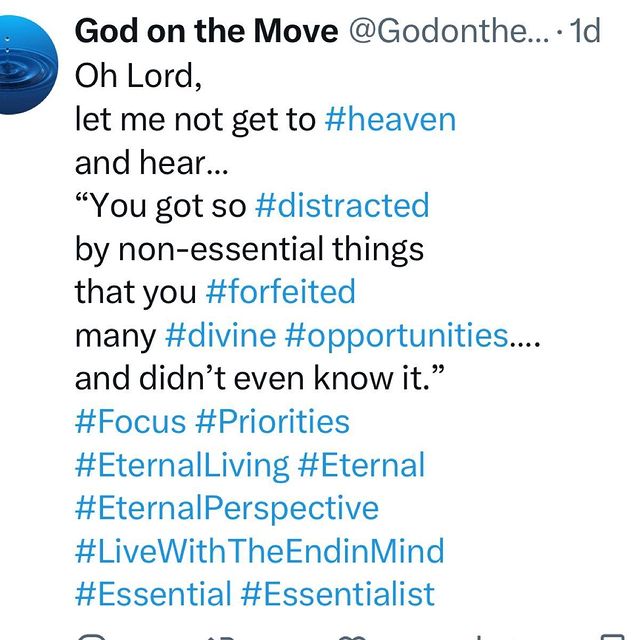Open the #opportunities hashtag

coord(397,337)
